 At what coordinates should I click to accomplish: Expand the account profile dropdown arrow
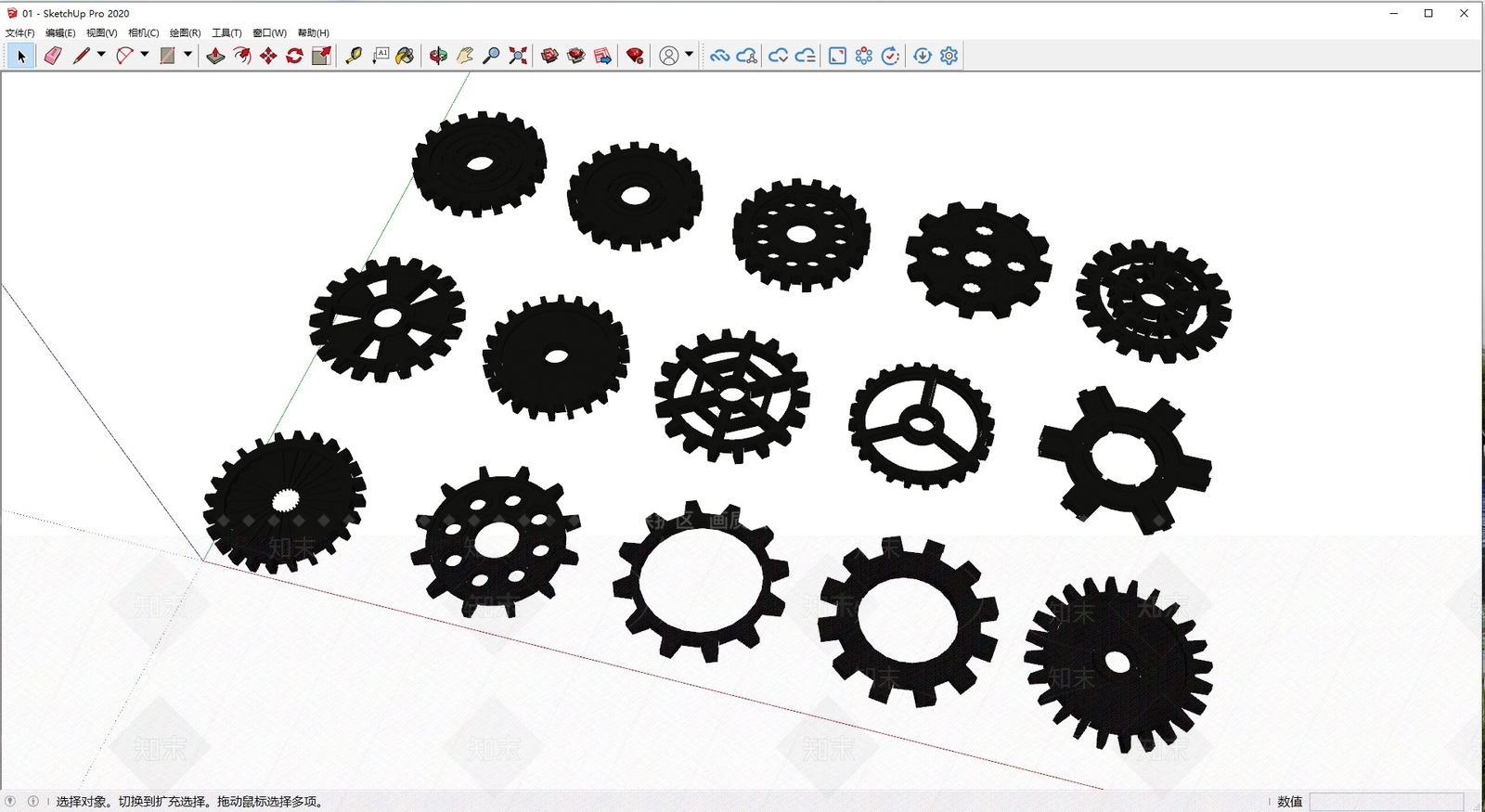pos(689,55)
